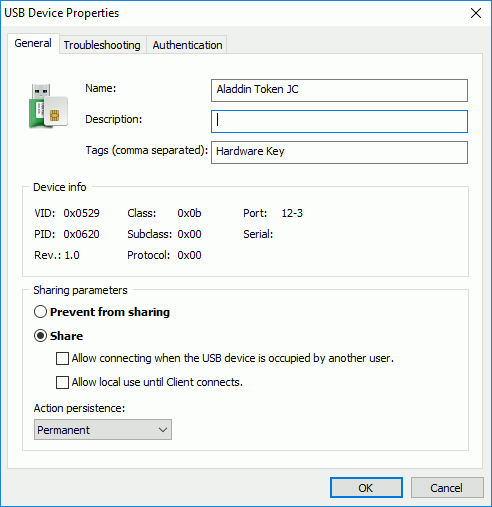Screen dimensions: 492x507
Task: Click the Protocol: label
Action: 148,255
